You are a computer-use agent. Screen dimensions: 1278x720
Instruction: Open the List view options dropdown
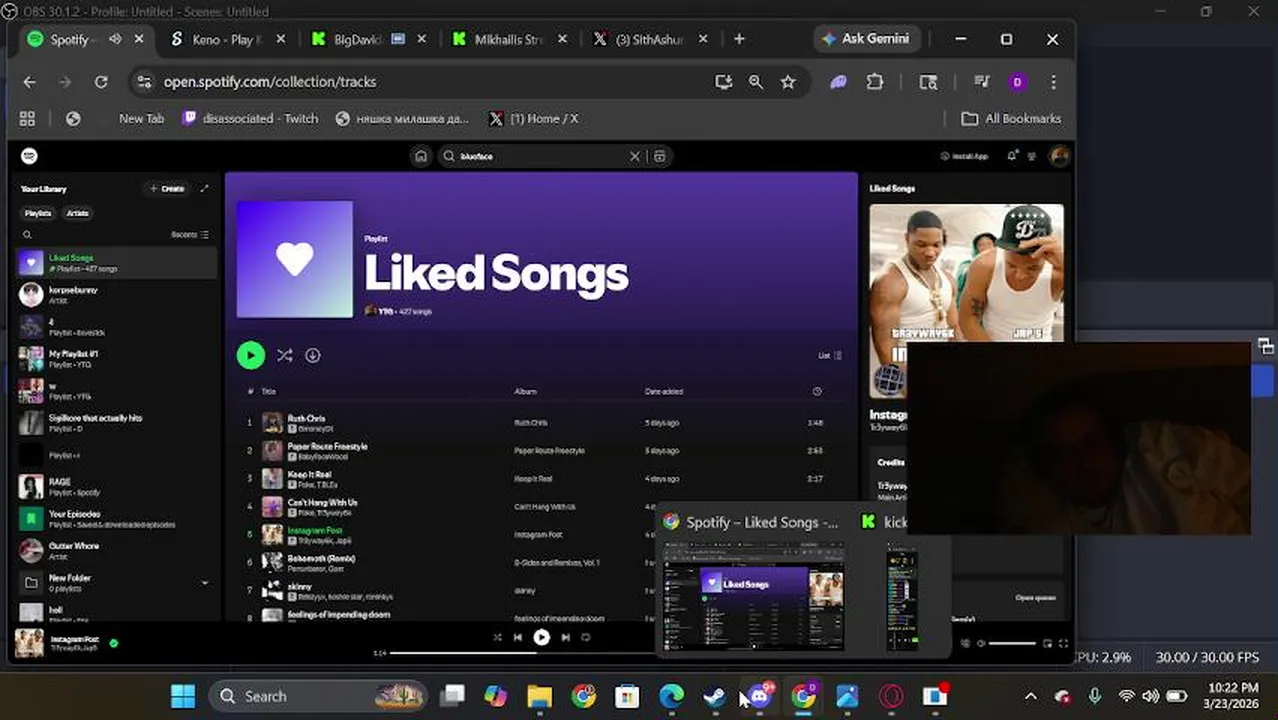coord(830,355)
